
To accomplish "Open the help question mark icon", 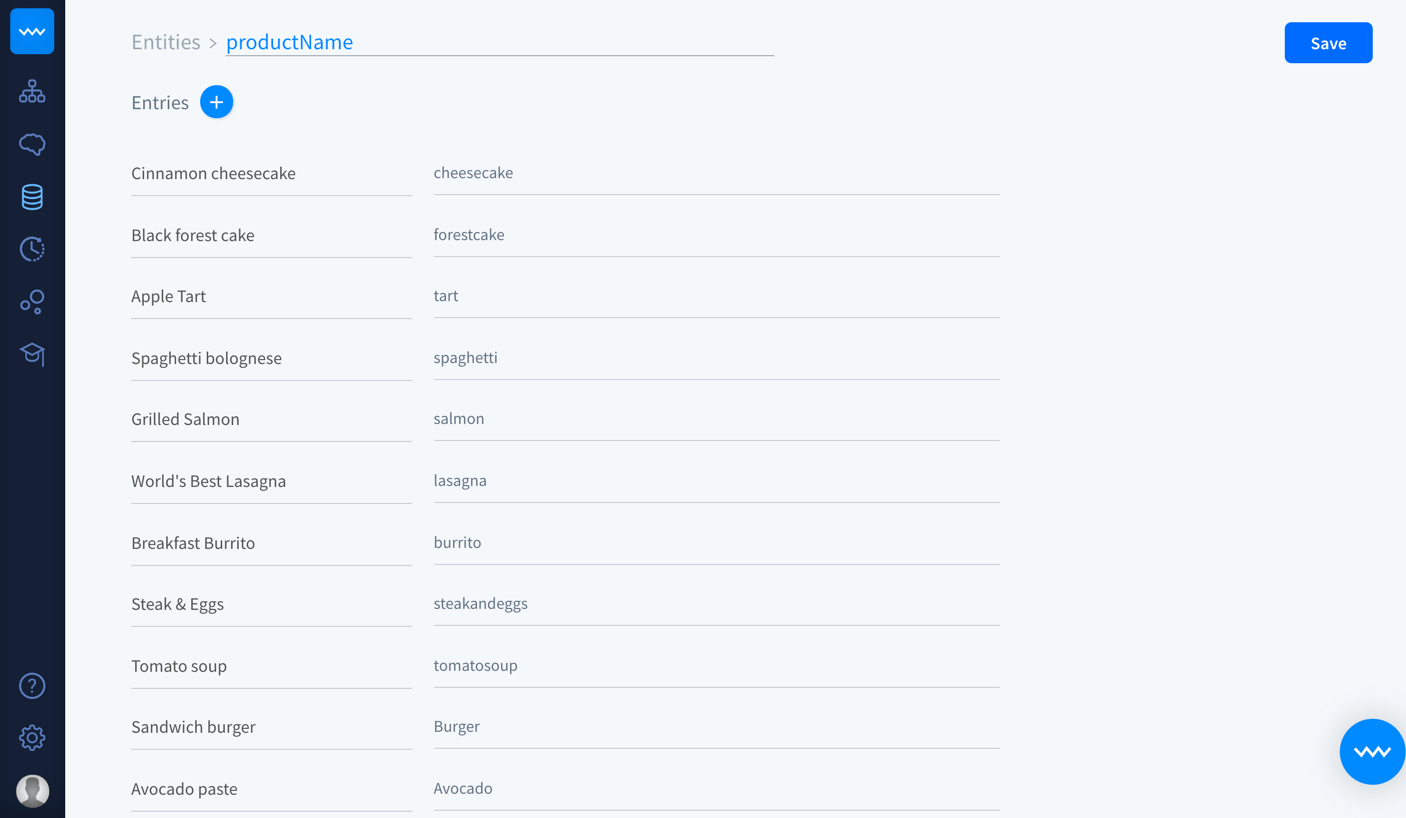I will (32, 686).
